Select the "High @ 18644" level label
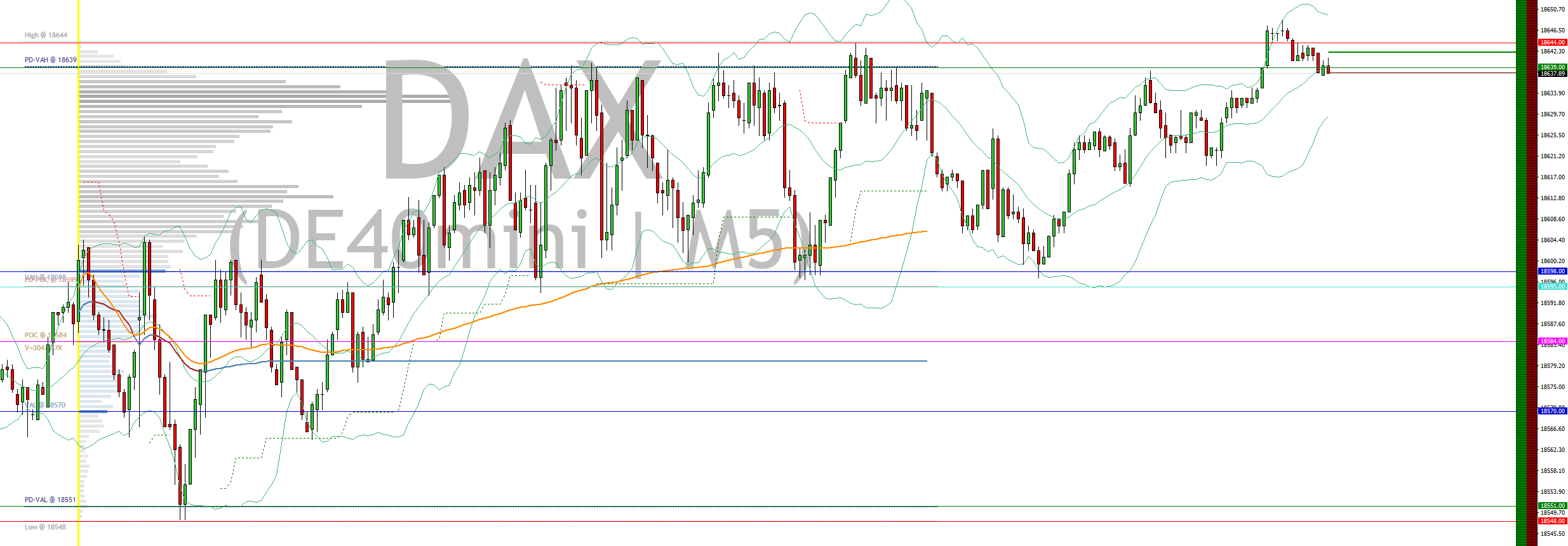Screen dimensions: 1568x546 tap(46, 35)
